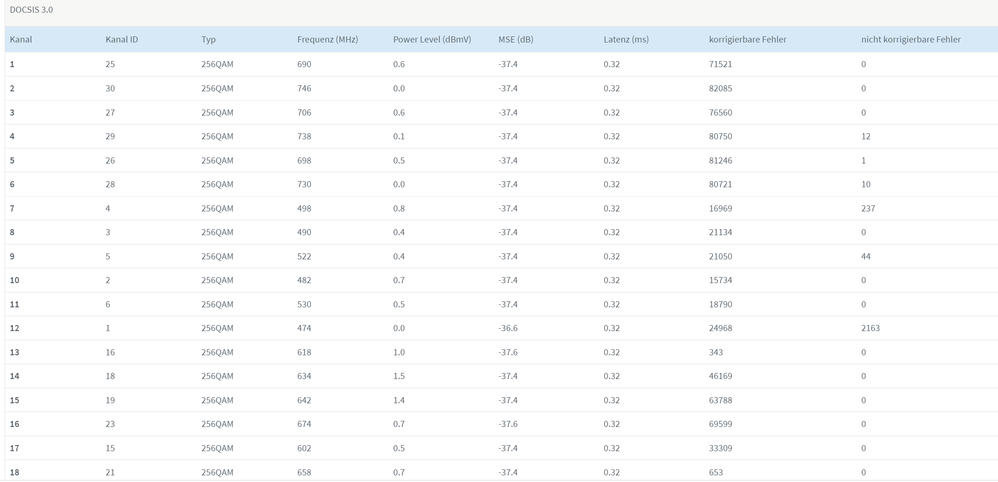998x482 pixels.
Task: Click the 690 MHz frequency cell
Action: click(304, 64)
